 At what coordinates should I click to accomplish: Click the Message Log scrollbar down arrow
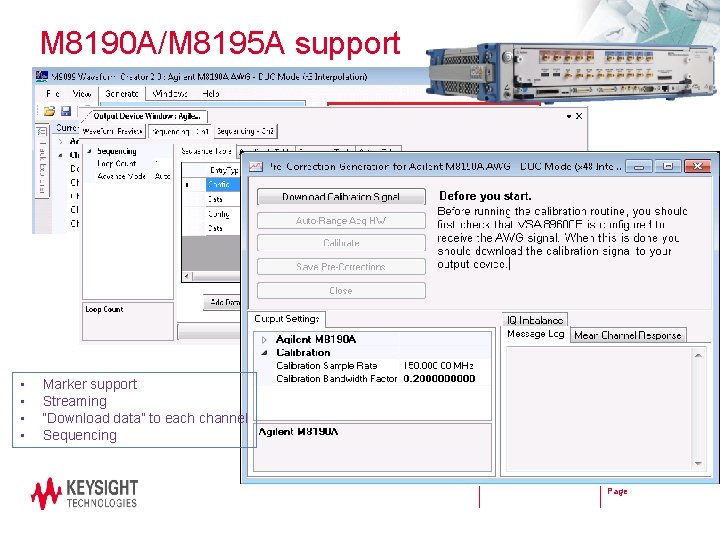[x=698, y=463]
